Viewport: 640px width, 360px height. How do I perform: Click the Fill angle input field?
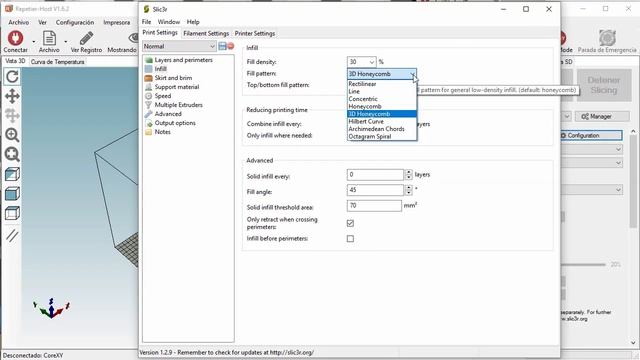[376, 190]
